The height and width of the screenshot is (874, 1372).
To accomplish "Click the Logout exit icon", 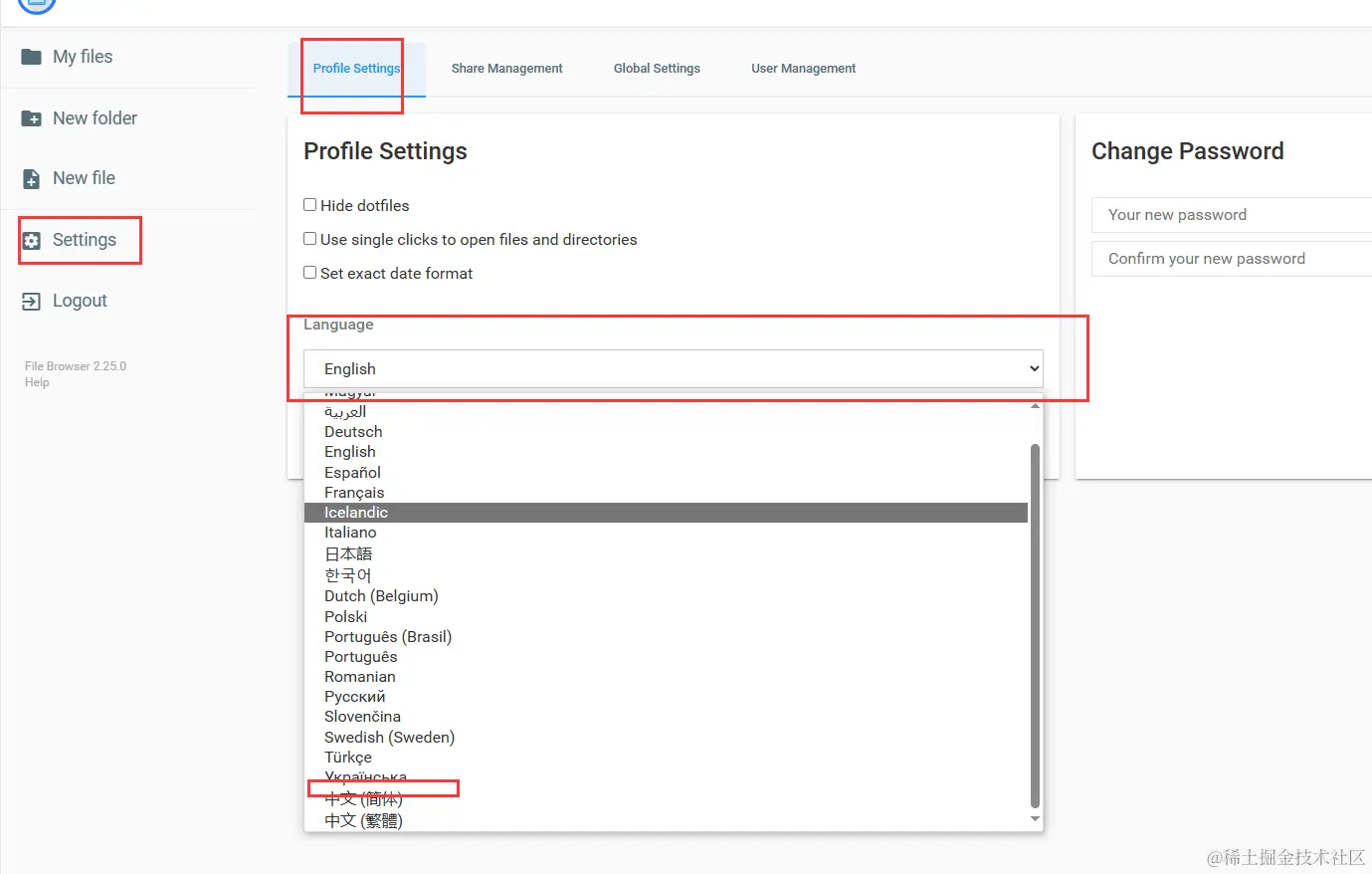I will (32, 301).
